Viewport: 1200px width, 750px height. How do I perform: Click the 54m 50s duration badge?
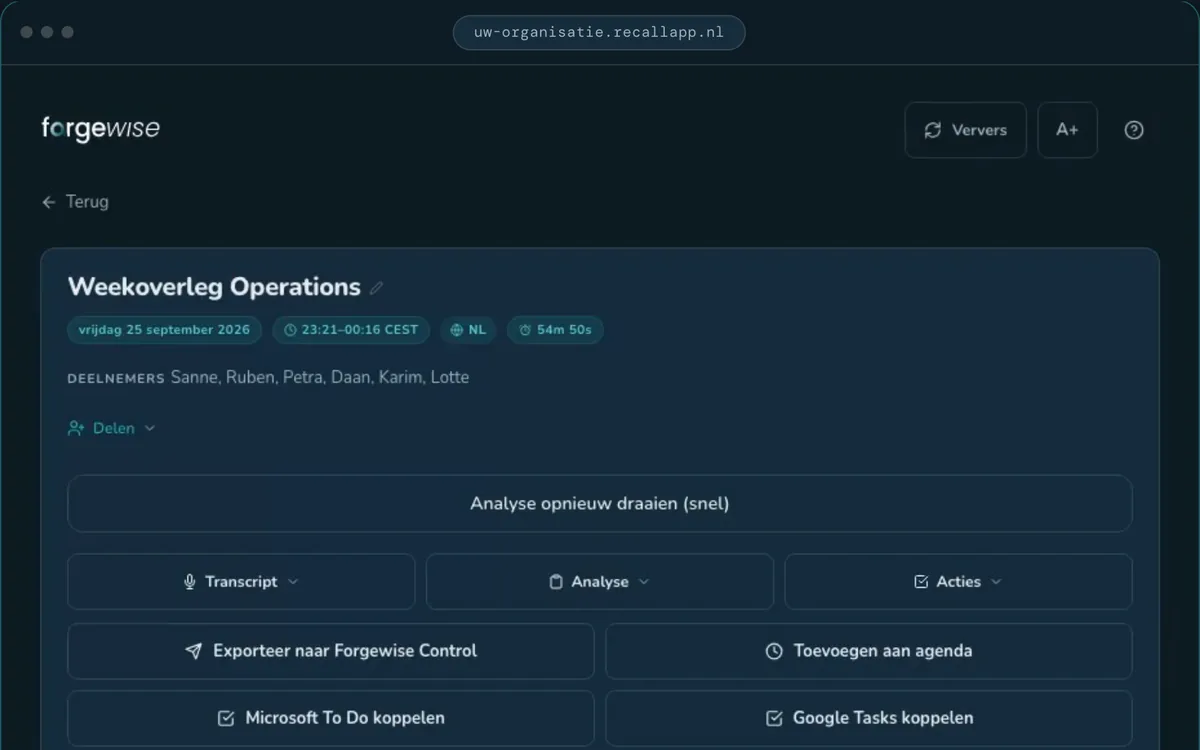[x=555, y=330]
